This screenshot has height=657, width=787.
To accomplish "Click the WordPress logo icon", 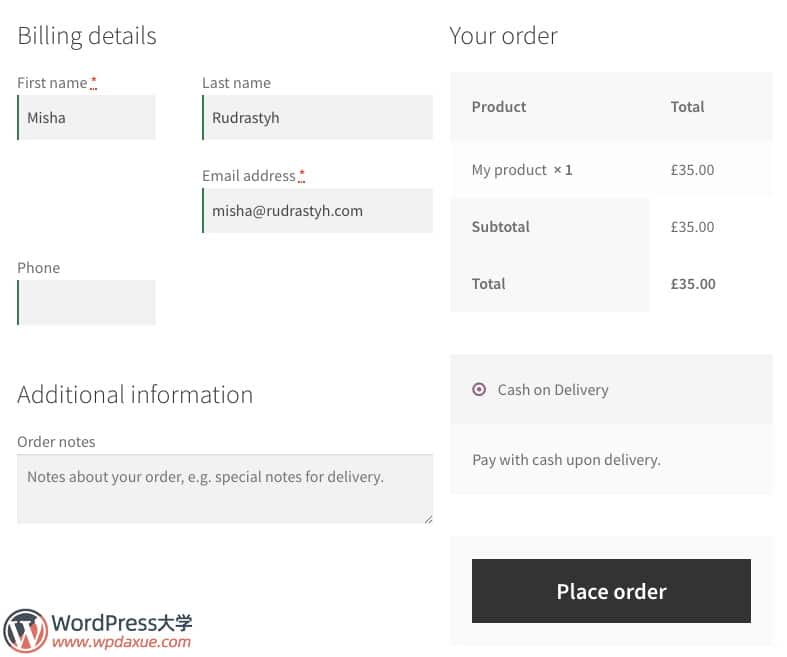I will [x=26, y=630].
